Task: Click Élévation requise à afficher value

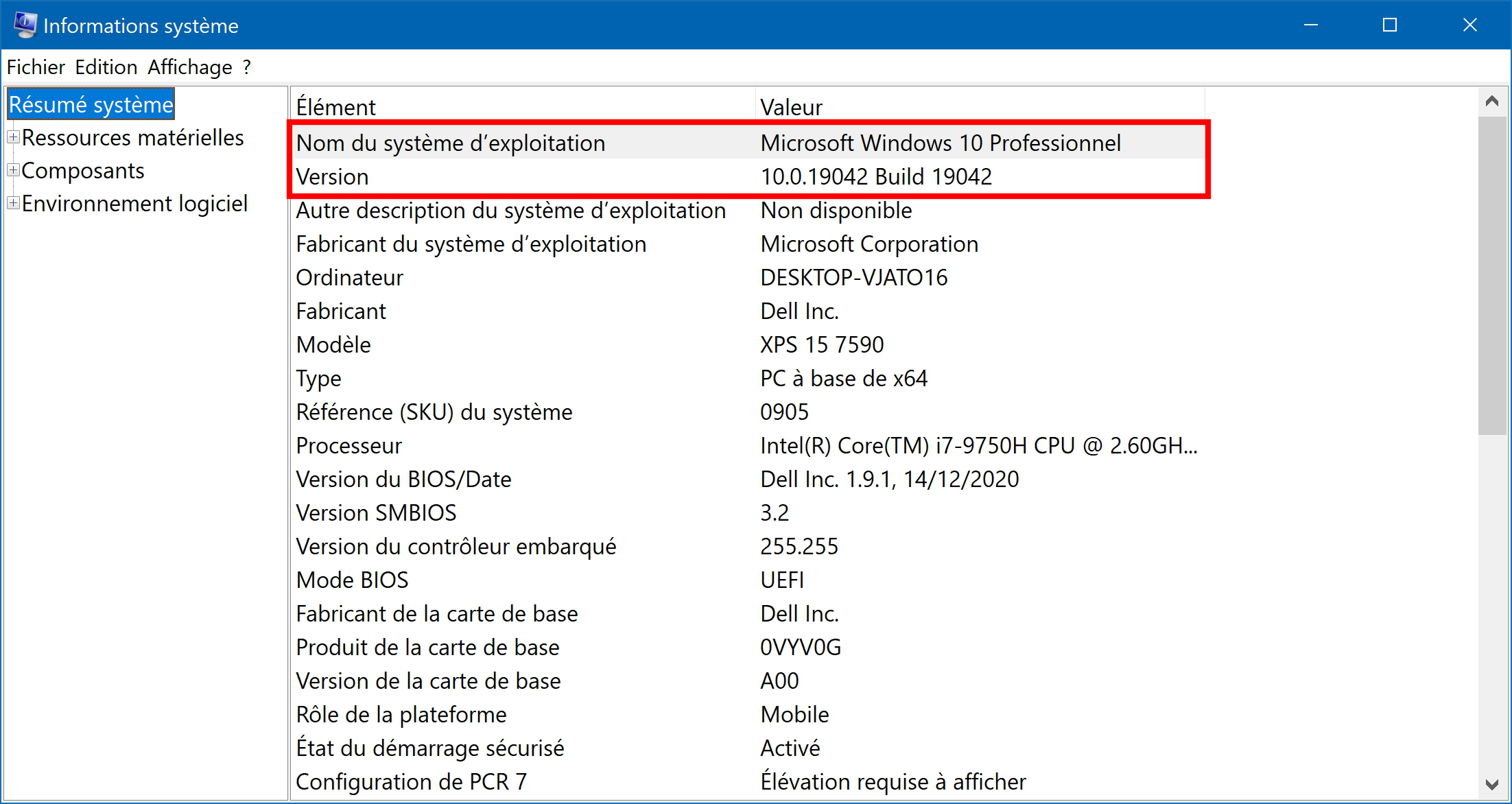Action: pyautogui.click(x=893, y=781)
